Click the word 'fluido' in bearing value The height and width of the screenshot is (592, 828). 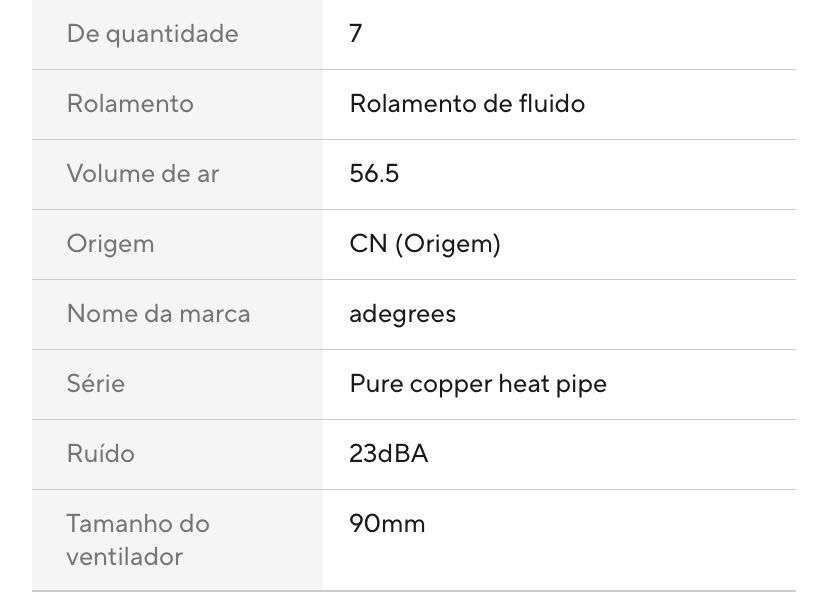point(553,104)
